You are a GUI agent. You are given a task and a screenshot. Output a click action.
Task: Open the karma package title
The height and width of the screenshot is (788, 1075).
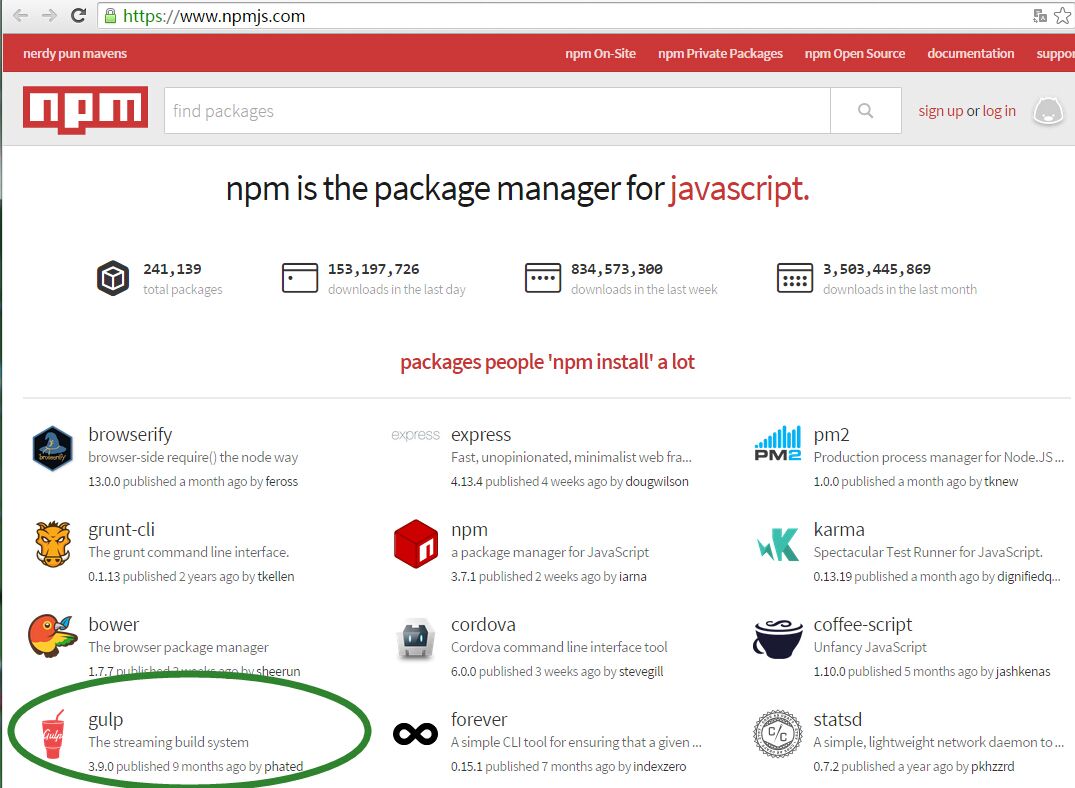[838, 529]
